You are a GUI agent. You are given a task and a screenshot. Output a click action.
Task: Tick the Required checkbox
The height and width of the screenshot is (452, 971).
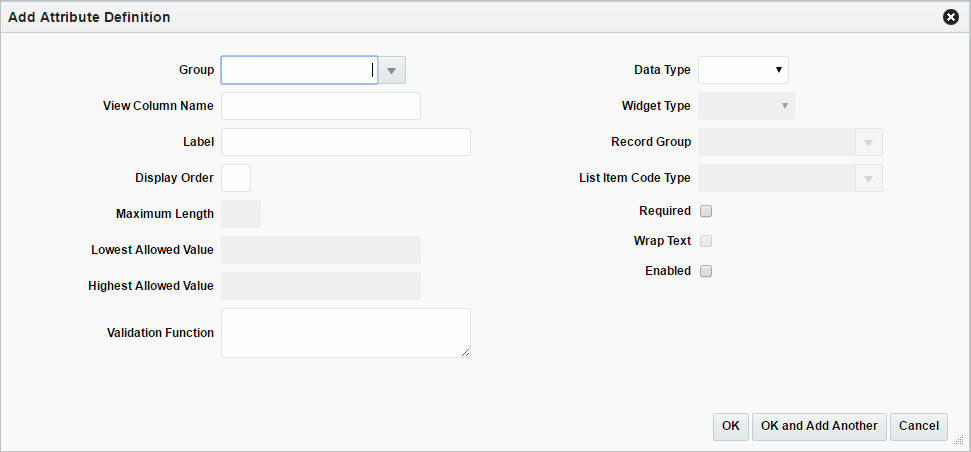(706, 211)
